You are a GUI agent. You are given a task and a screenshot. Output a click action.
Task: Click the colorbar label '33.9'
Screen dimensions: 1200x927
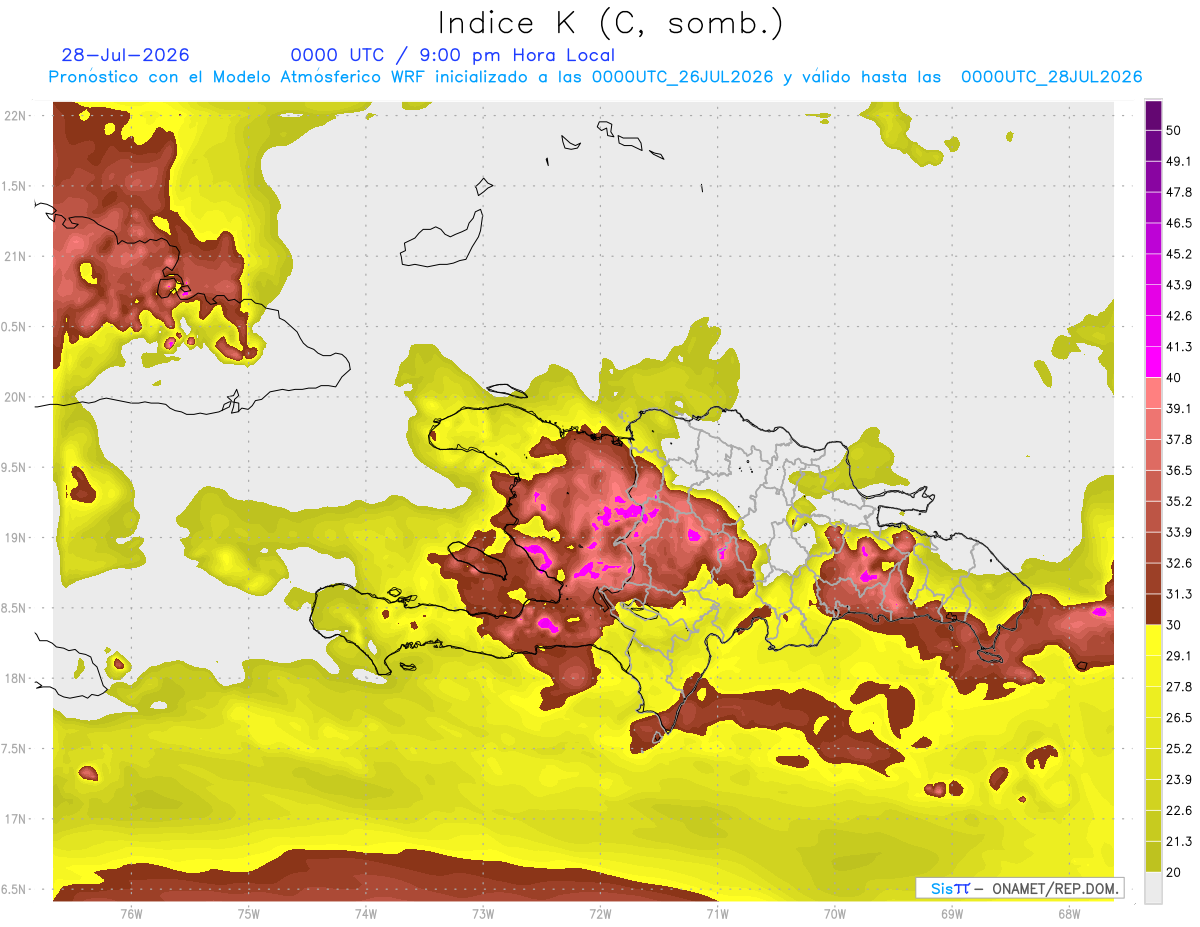pyautogui.click(x=1179, y=532)
